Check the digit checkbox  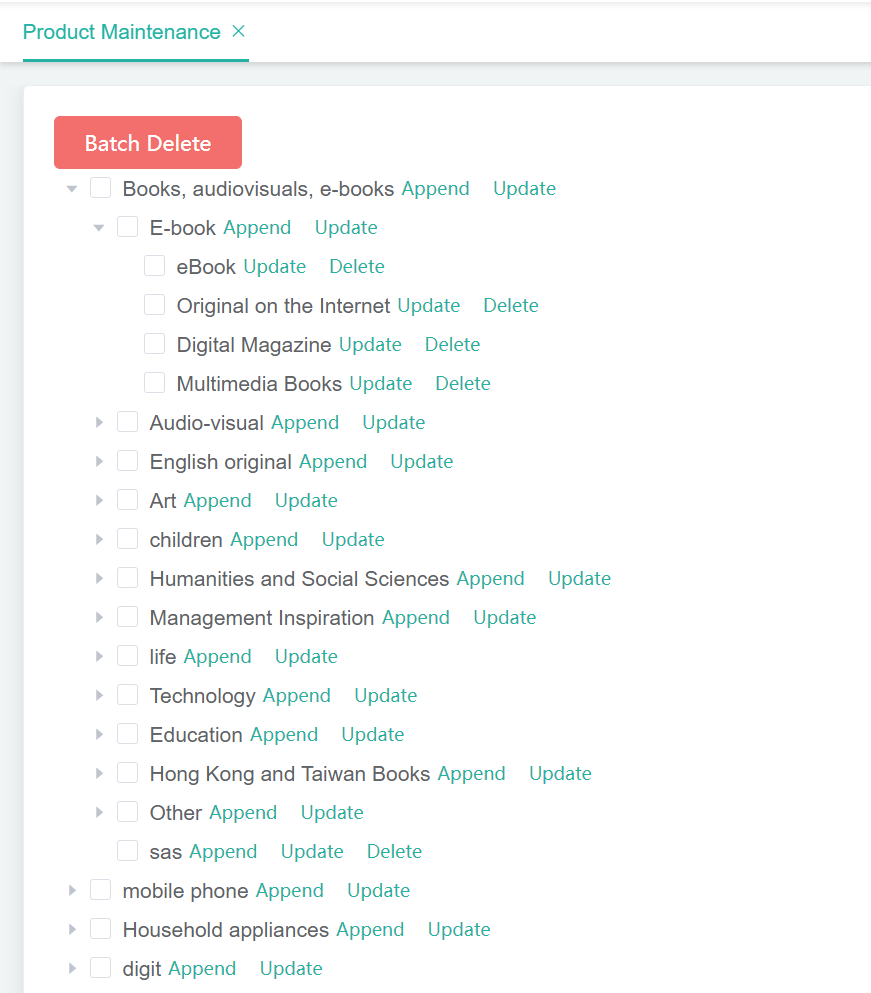coord(101,968)
